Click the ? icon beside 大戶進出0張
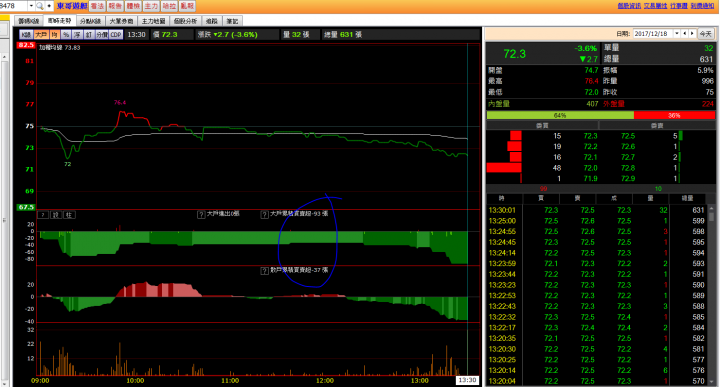720x387 pixels. (201, 214)
